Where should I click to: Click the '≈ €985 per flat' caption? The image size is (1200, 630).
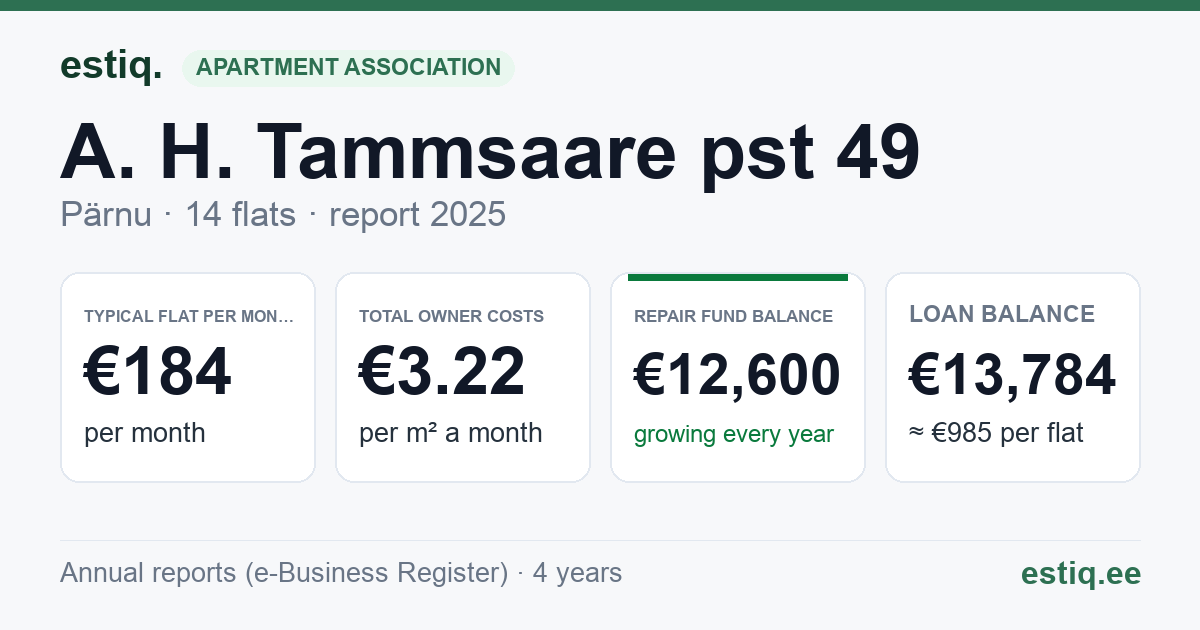[996, 433]
